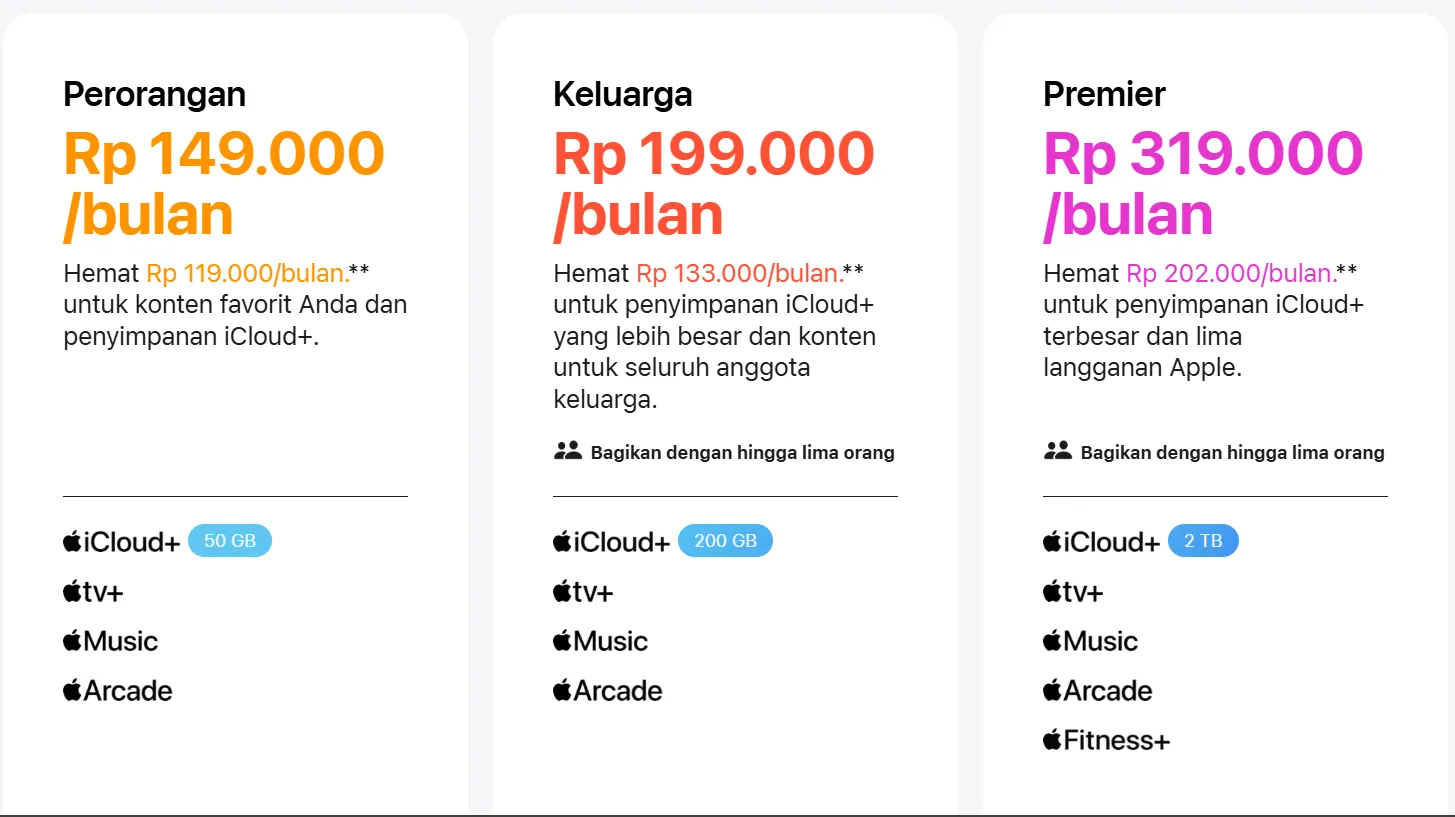
Task: Click the Hemat Rp 133.000/bulan savings text
Action: coord(708,273)
